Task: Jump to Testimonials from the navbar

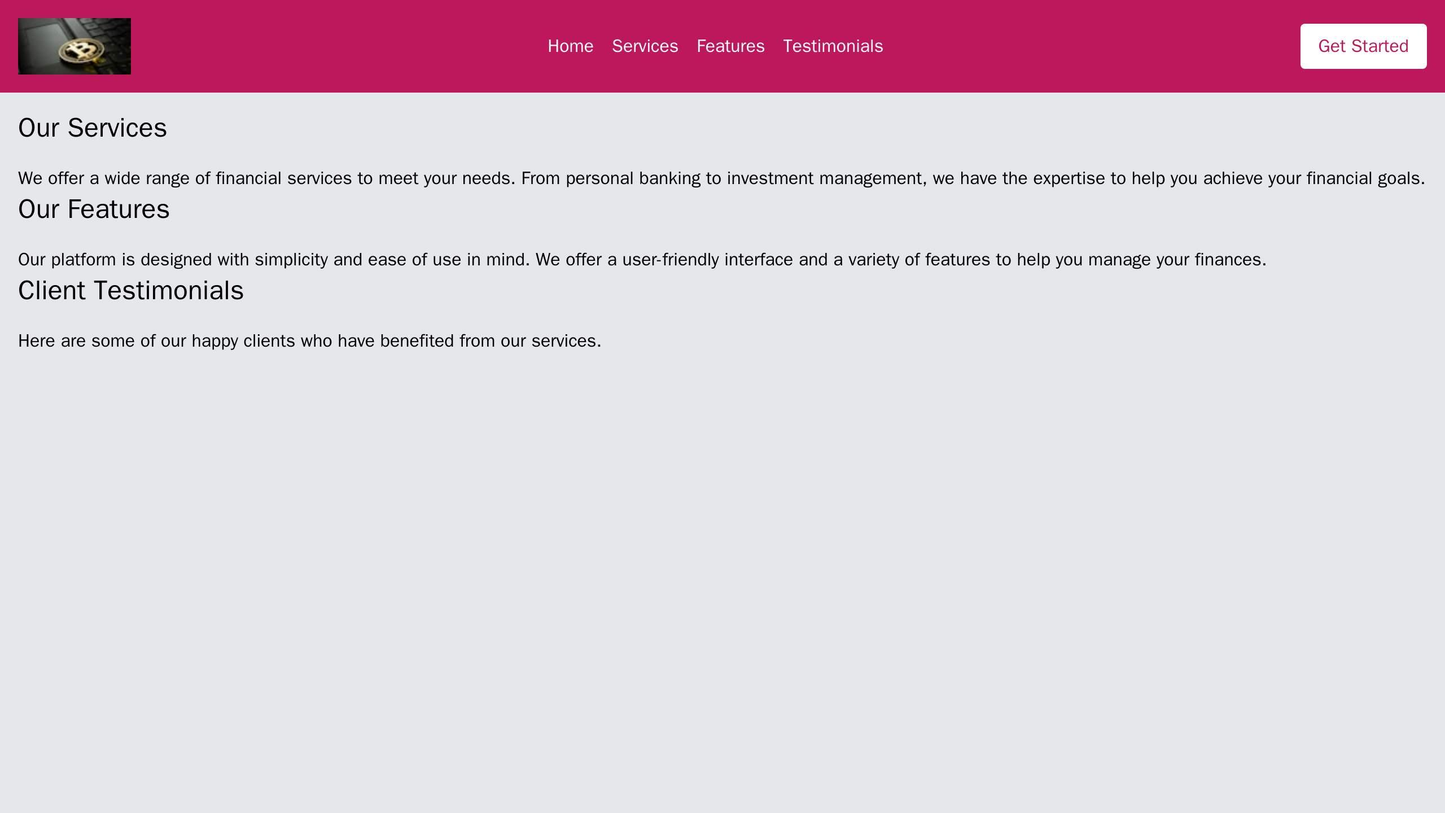Action: coord(832,46)
